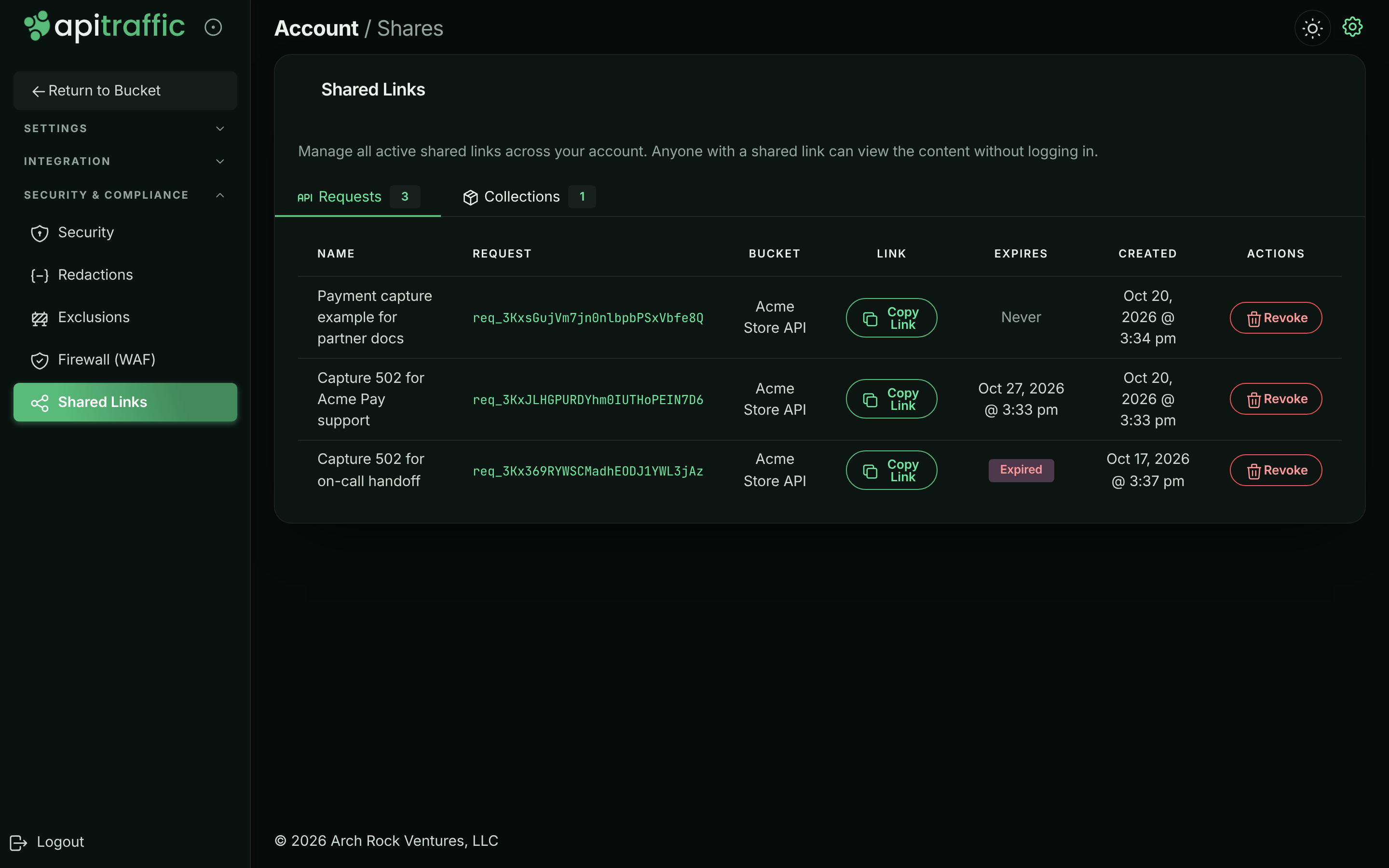1389x868 pixels.
Task: Open request req_3KxsGujVm7jn0nlbpbPSxVbfe8Q
Action: [x=588, y=318]
